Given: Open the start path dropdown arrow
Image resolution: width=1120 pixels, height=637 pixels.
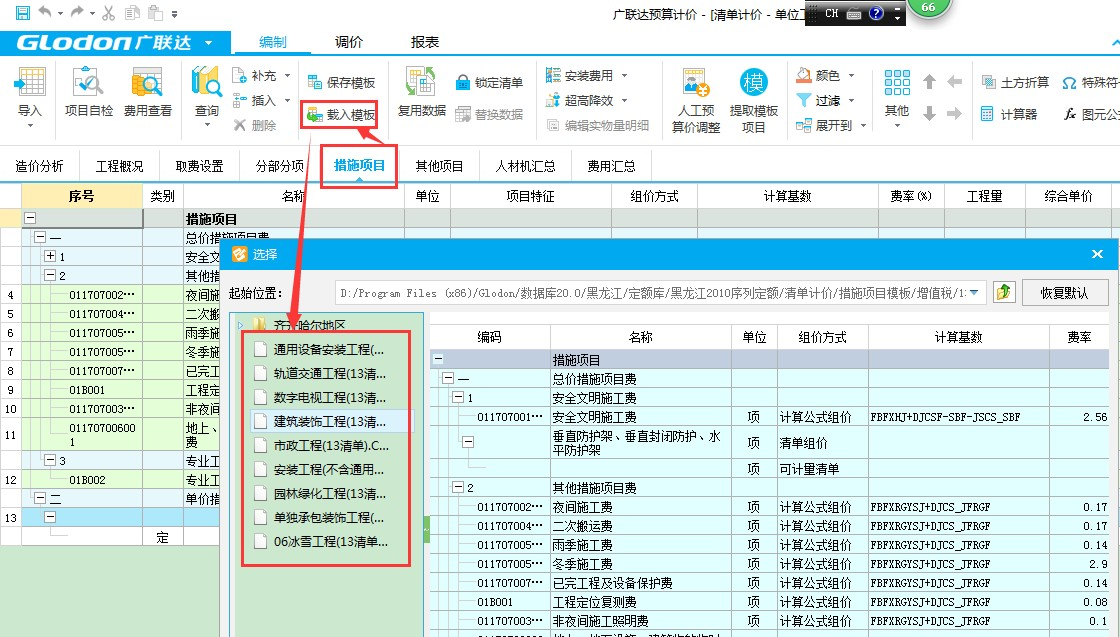Looking at the screenshot, I should pos(975,292).
